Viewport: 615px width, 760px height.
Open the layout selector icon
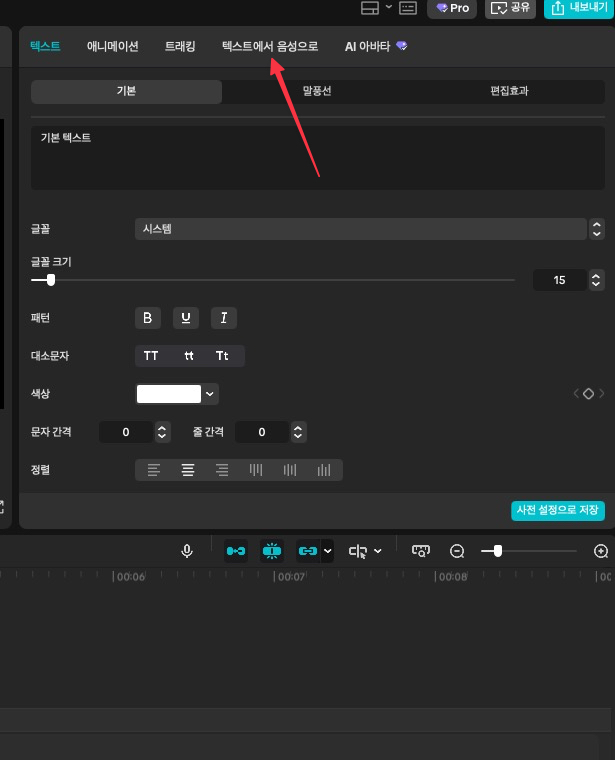tap(370, 8)
